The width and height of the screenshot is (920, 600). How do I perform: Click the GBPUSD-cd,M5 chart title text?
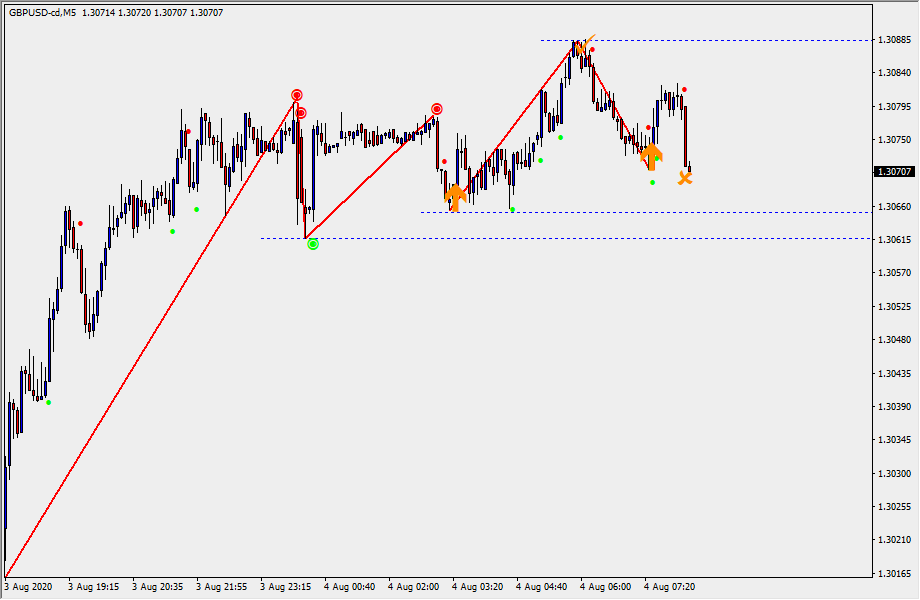pyautogui.click(x=42, y=12)
